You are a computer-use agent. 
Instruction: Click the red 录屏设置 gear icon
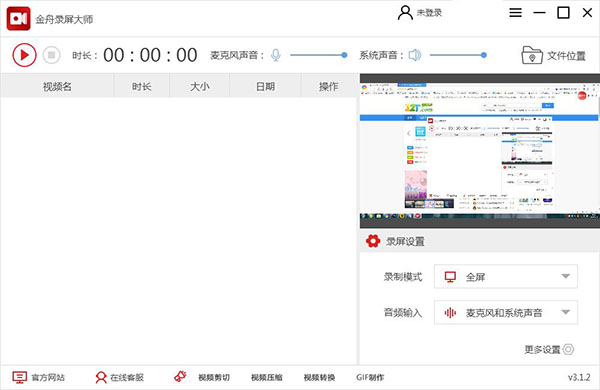coord(373,241)
